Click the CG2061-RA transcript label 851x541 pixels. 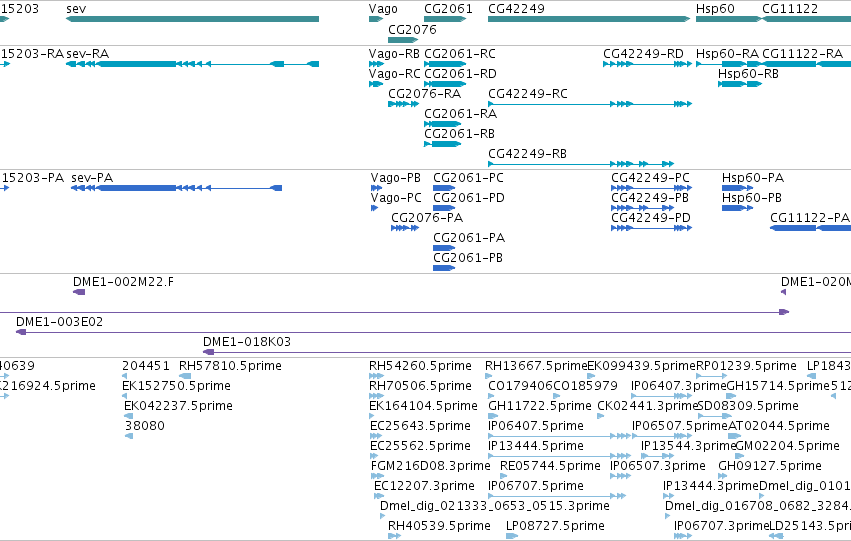(x=460, y=114)
